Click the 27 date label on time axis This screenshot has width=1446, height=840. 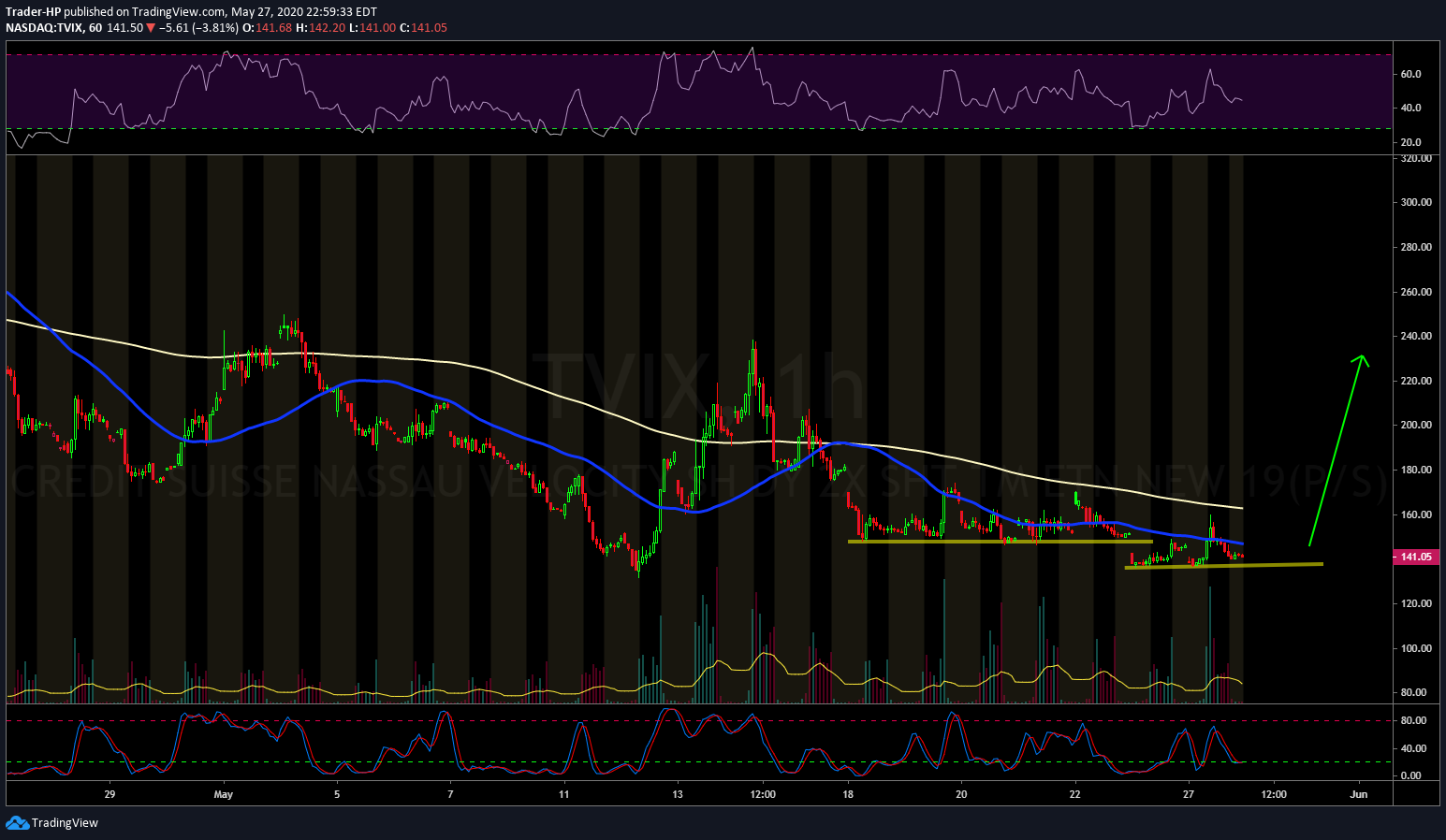click(1189, 794)
